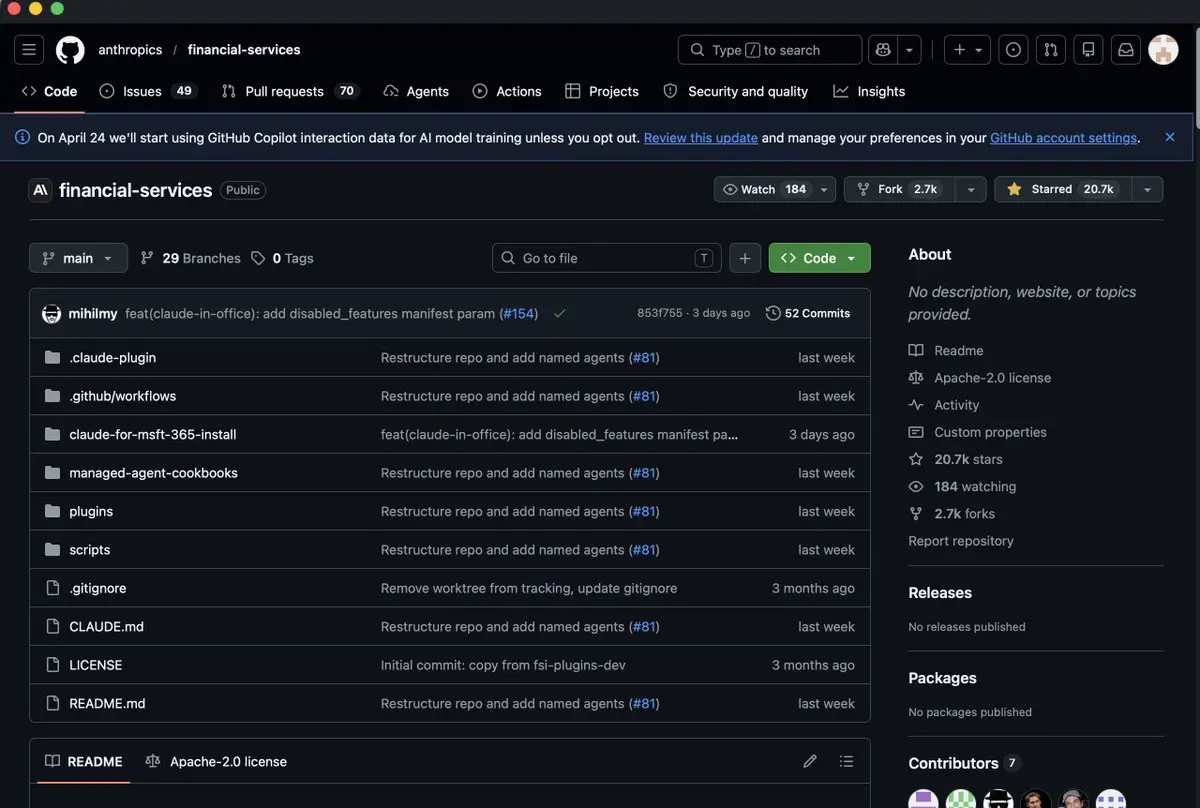Expand the star lists dropdown arrow

point(1148,189)
